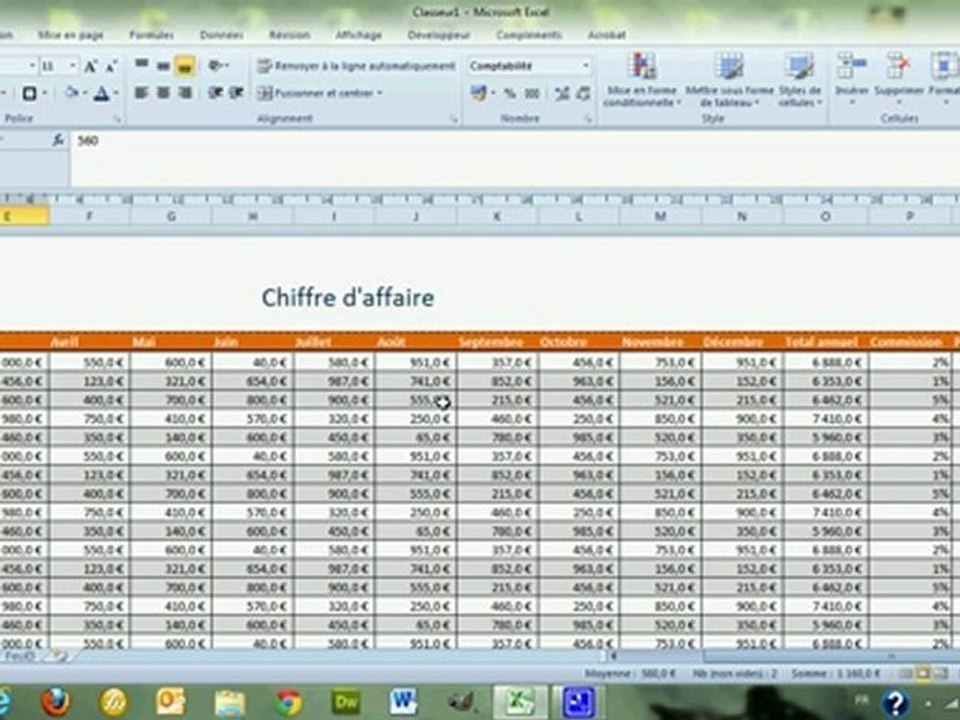This screenshot has width=960, height=720.
Task: Switch to Page Layout view in status bar
Action: coord(923,673)
